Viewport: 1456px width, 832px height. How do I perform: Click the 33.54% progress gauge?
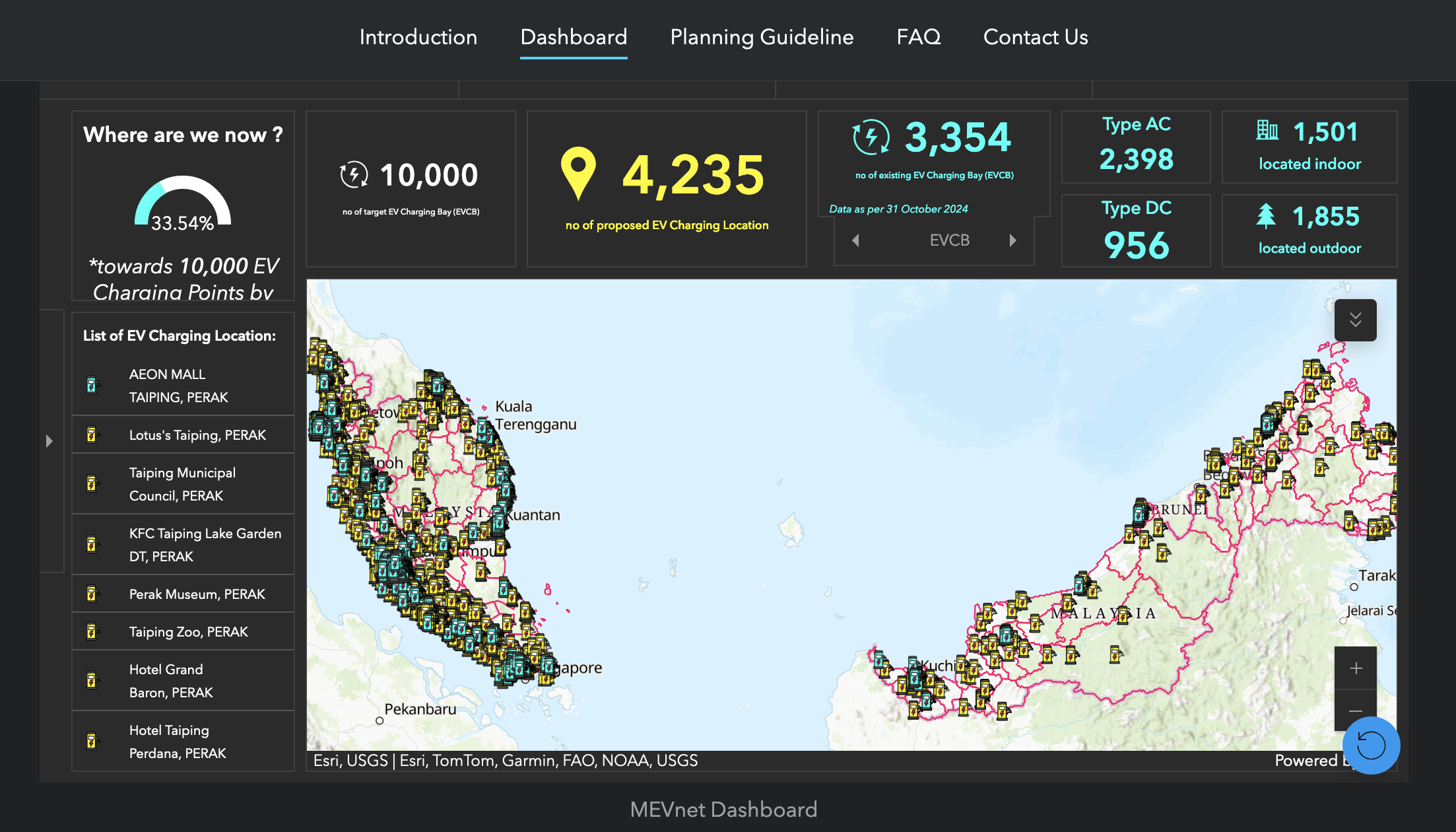click(x=183, y=205)
